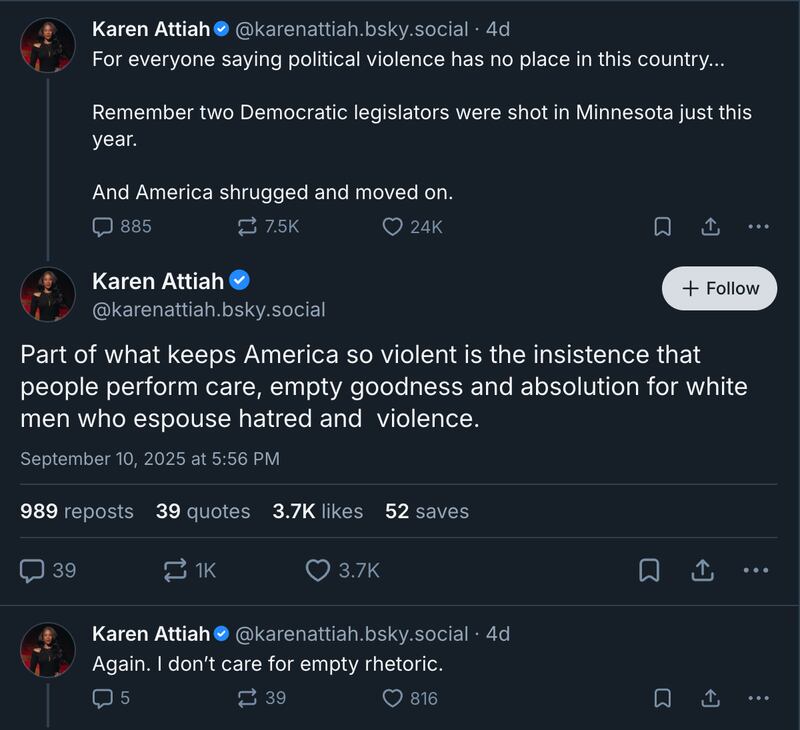The width and height of the screenshot is (800, 730).
Task: Click the reply icon showing 39 replies
Action: pos(33,571)
